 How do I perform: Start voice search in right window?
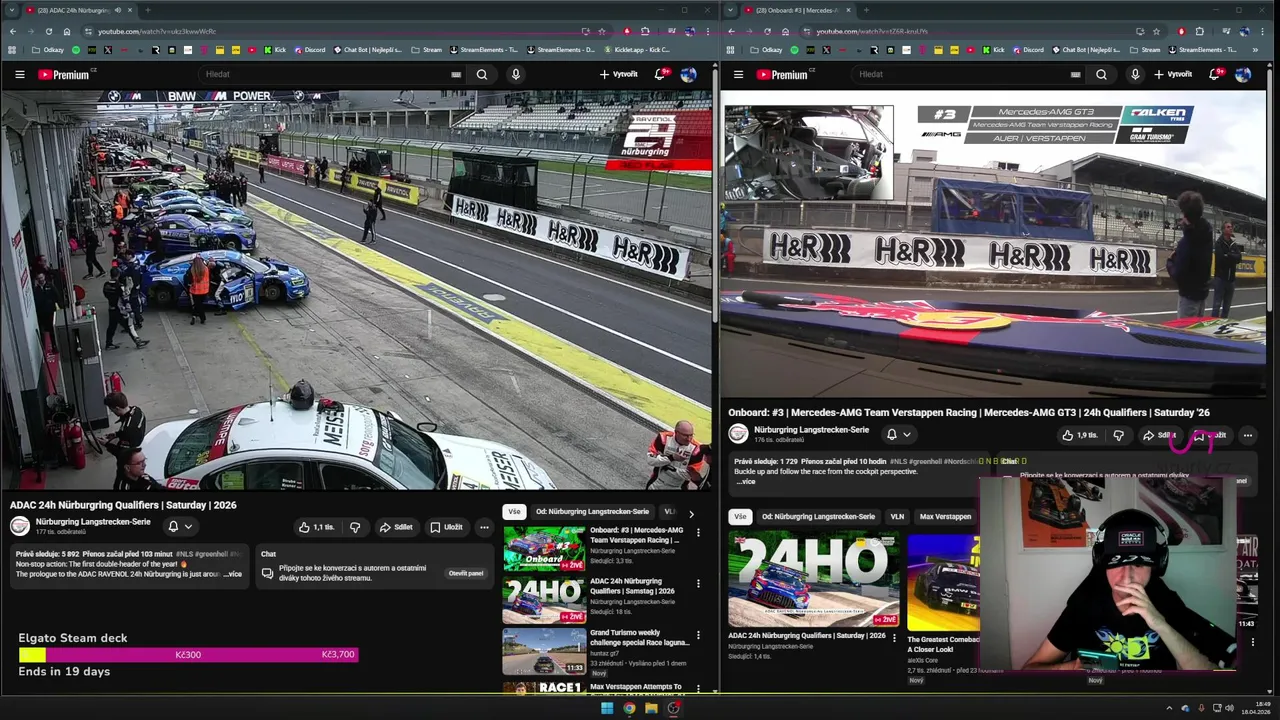[1135, 74]
